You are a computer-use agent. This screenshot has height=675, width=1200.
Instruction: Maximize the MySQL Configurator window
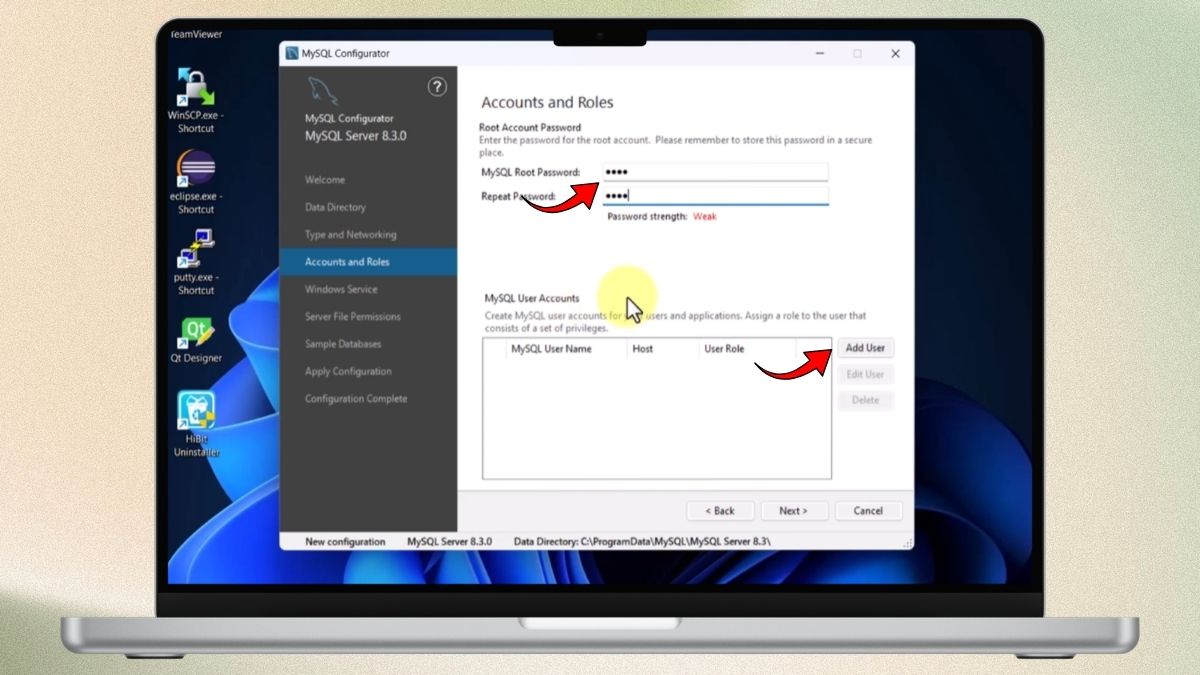857,54
